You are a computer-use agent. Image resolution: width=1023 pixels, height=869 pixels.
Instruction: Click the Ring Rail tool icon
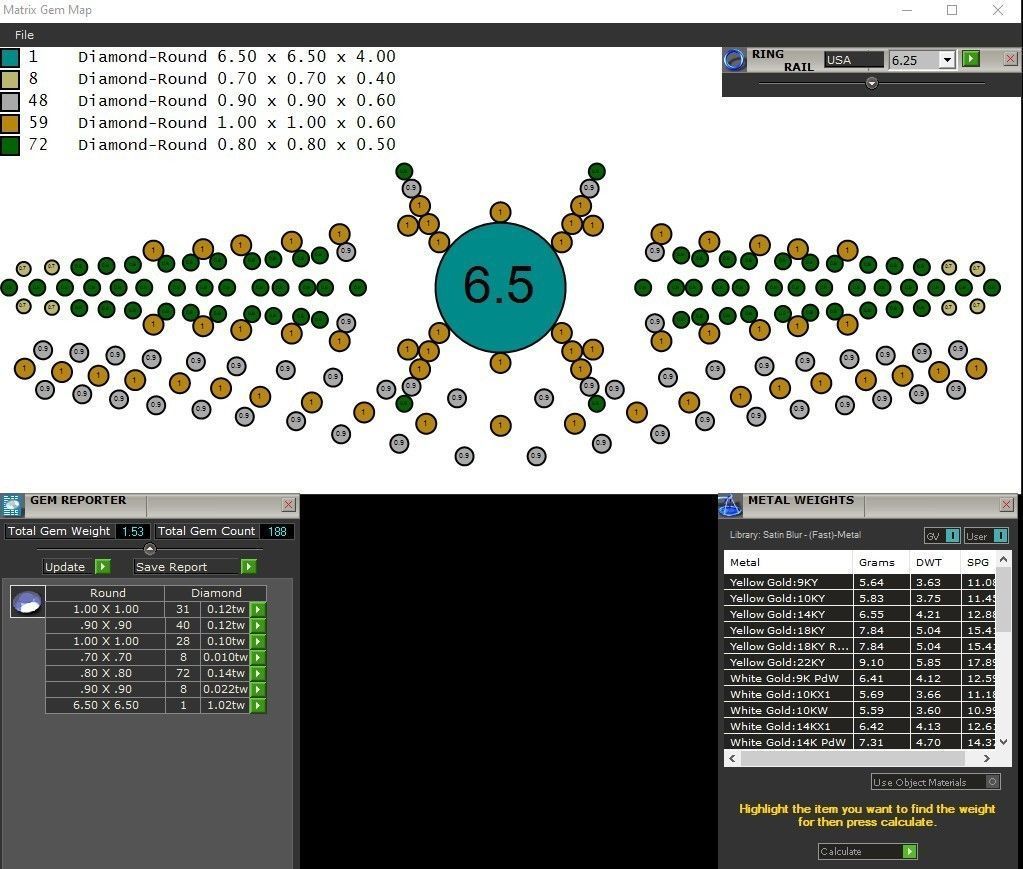click(x=734, y=59)
